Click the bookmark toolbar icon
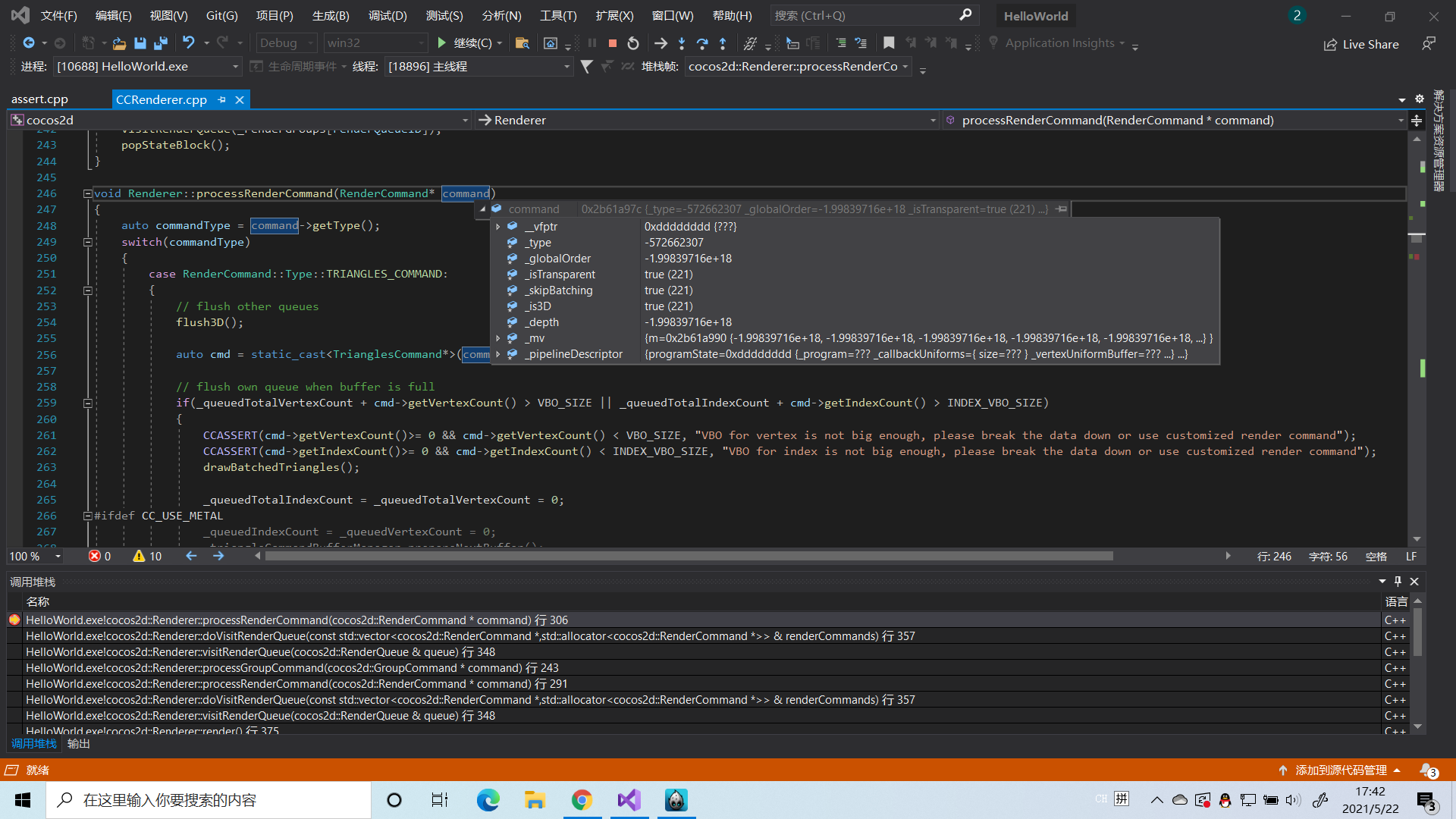 point(889,43)
